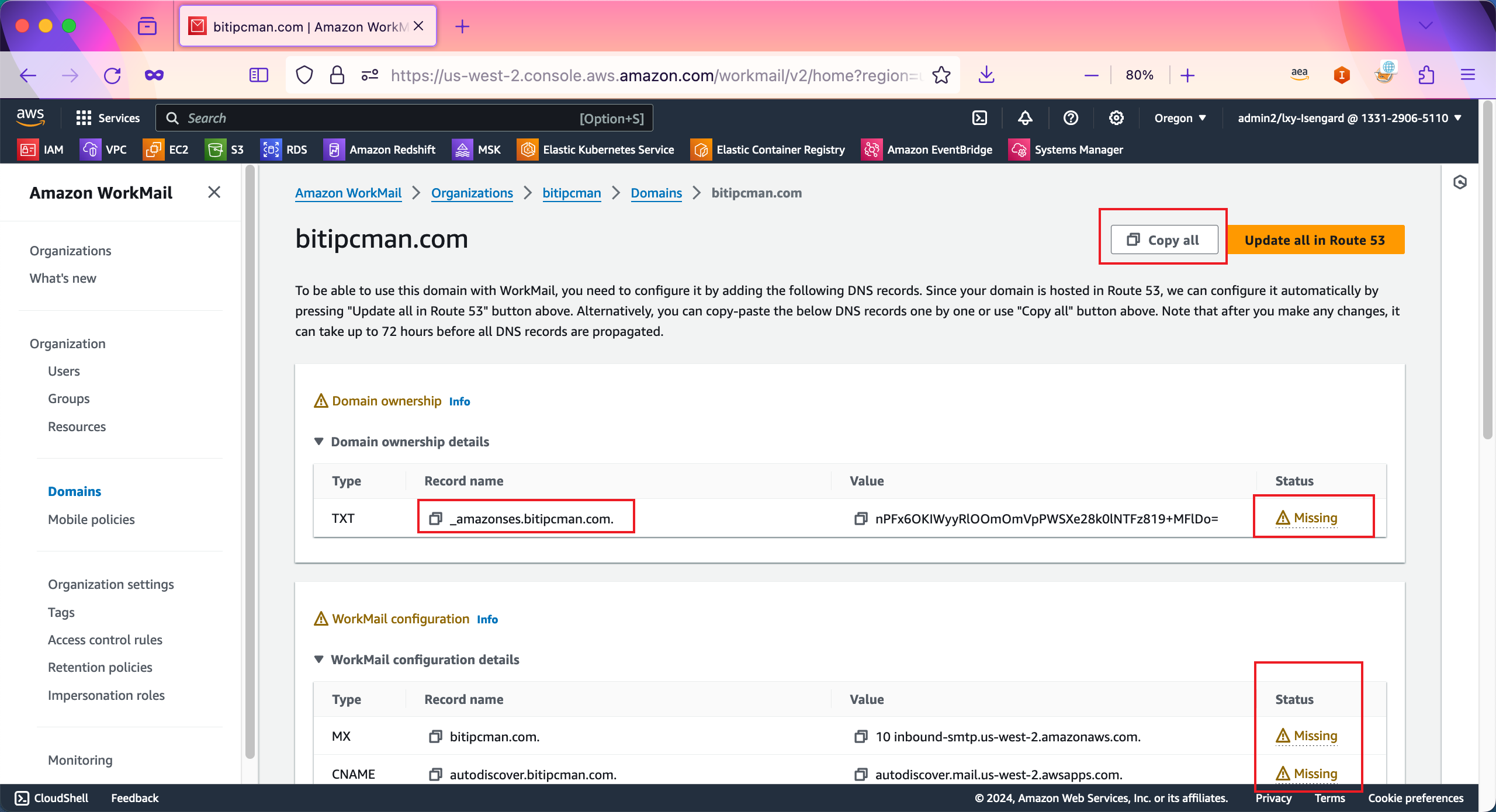Click the browser URL address bar
1496x812 pixels.
coord(654,75)
